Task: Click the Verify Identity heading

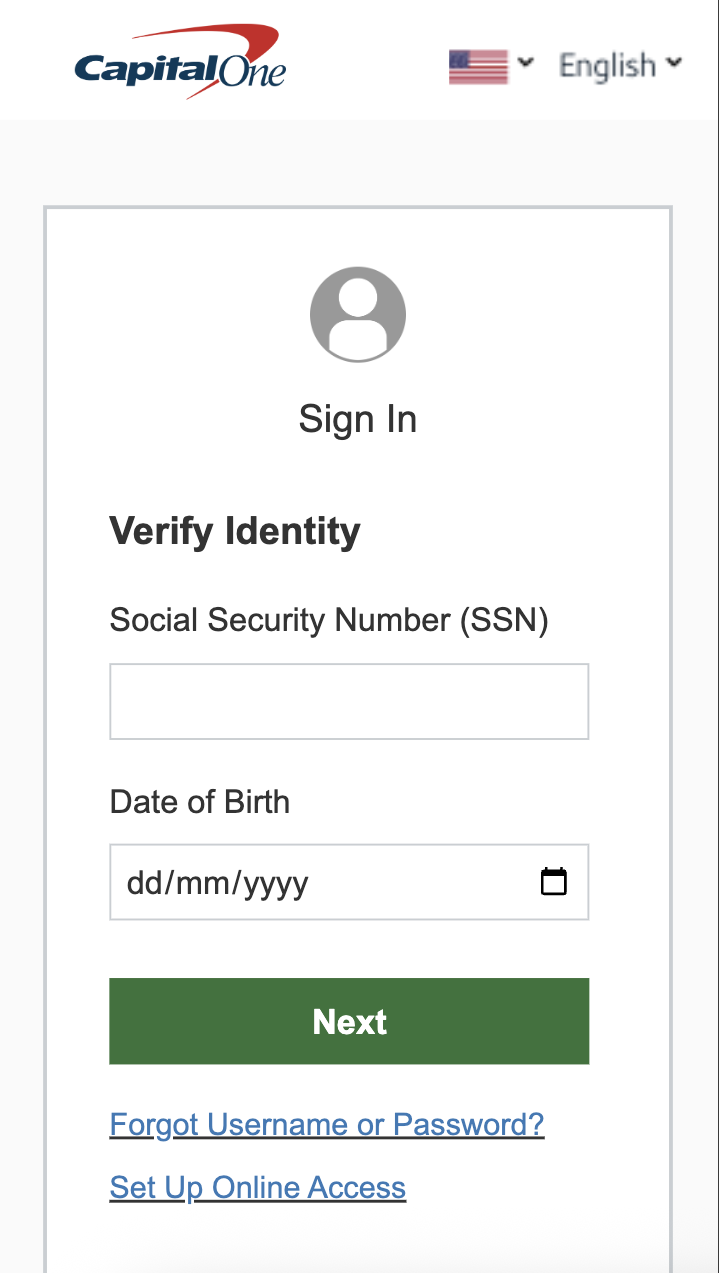Action: pyautogui.click(x=235, y=531)
